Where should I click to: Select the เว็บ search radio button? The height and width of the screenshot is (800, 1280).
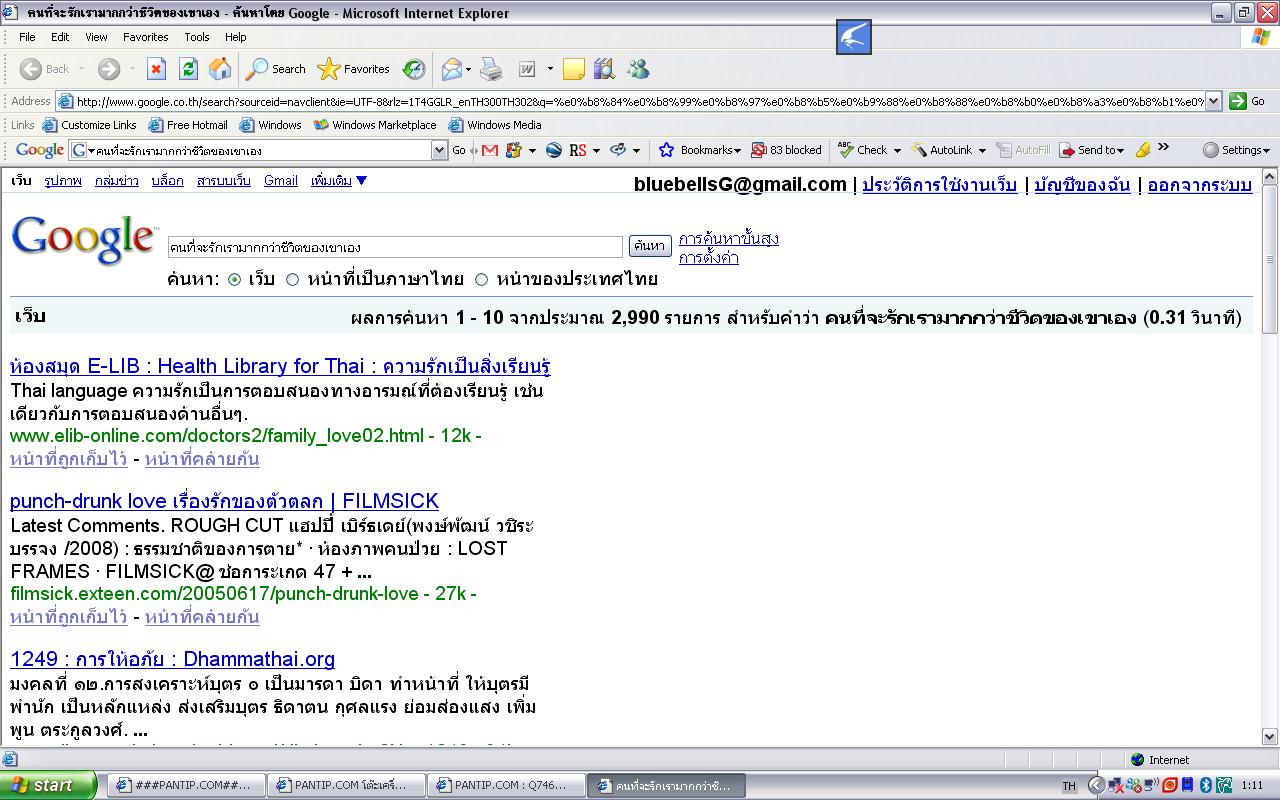point(235,279)
